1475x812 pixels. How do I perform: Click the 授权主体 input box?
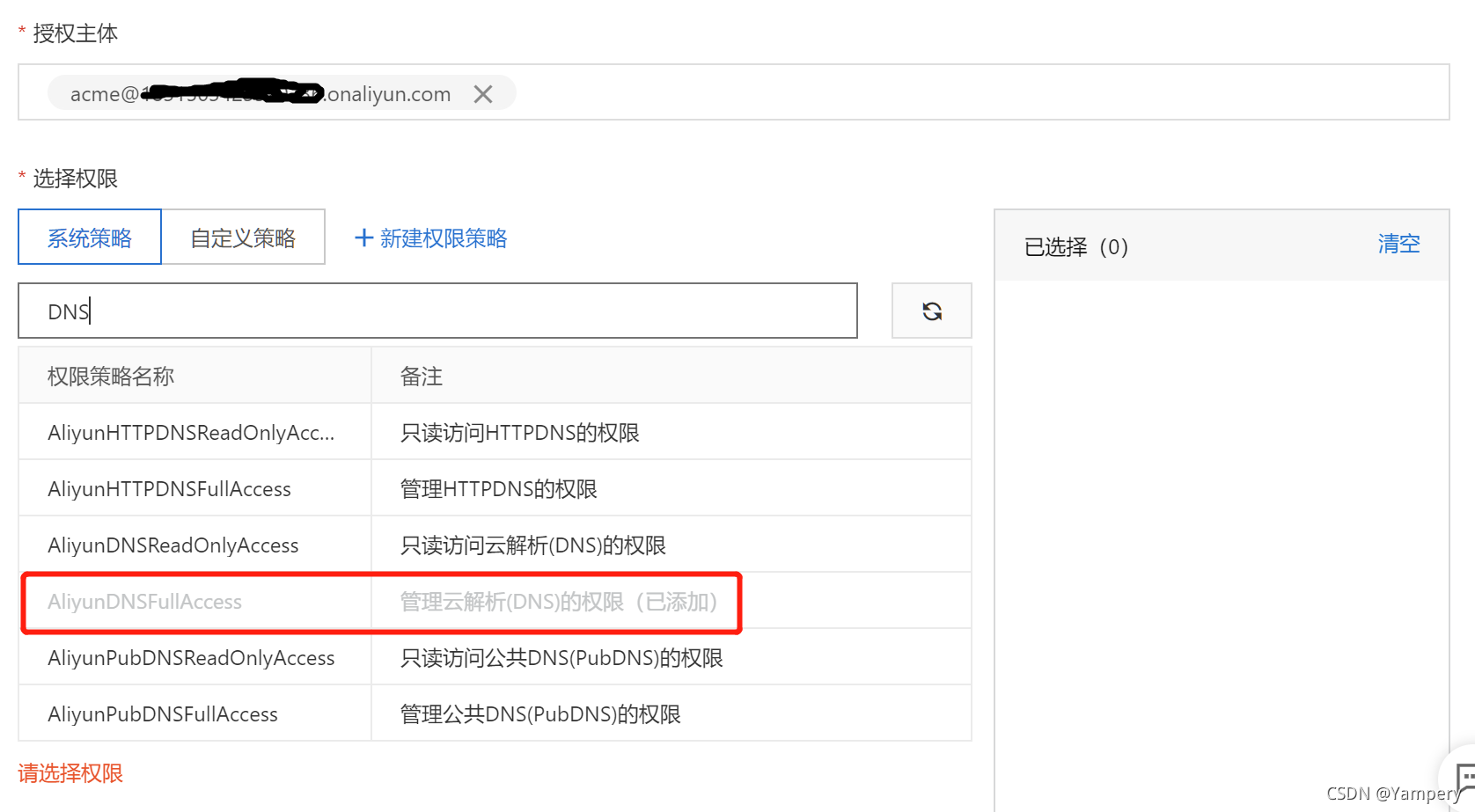point(734,92)
